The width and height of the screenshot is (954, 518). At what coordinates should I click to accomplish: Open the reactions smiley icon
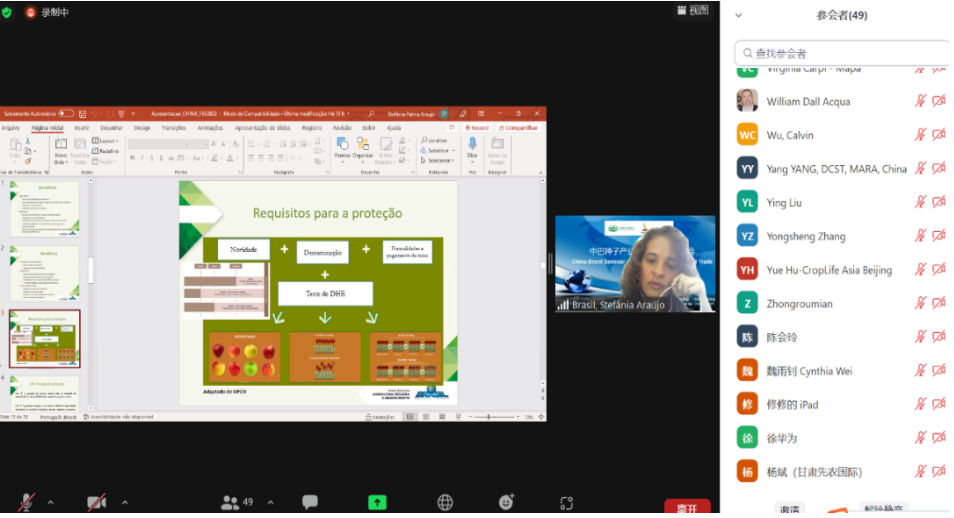point(506,502)
